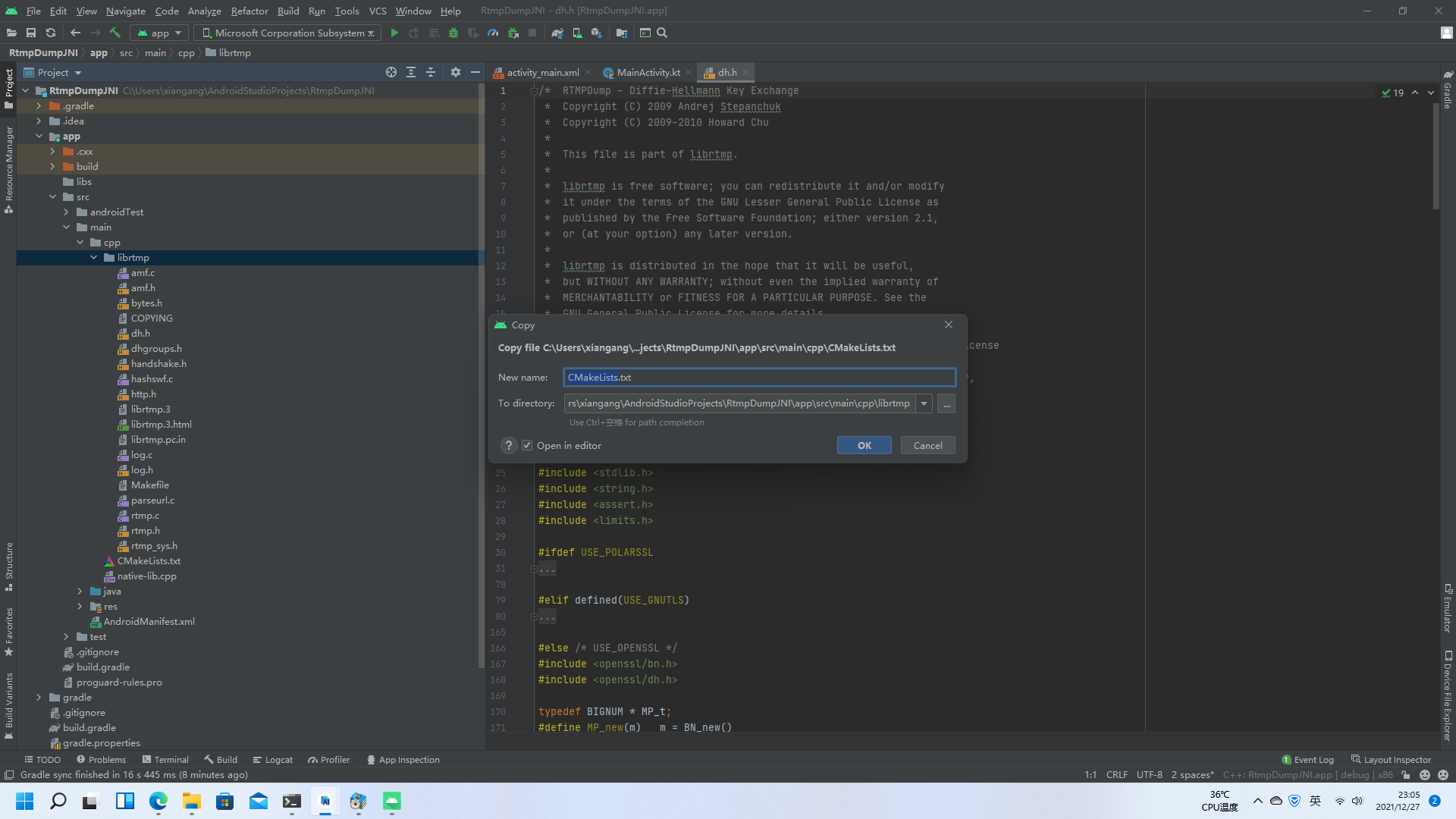Click the Build project hammer icon
This screenshot has width=1456, height=819.
[115, 33]
